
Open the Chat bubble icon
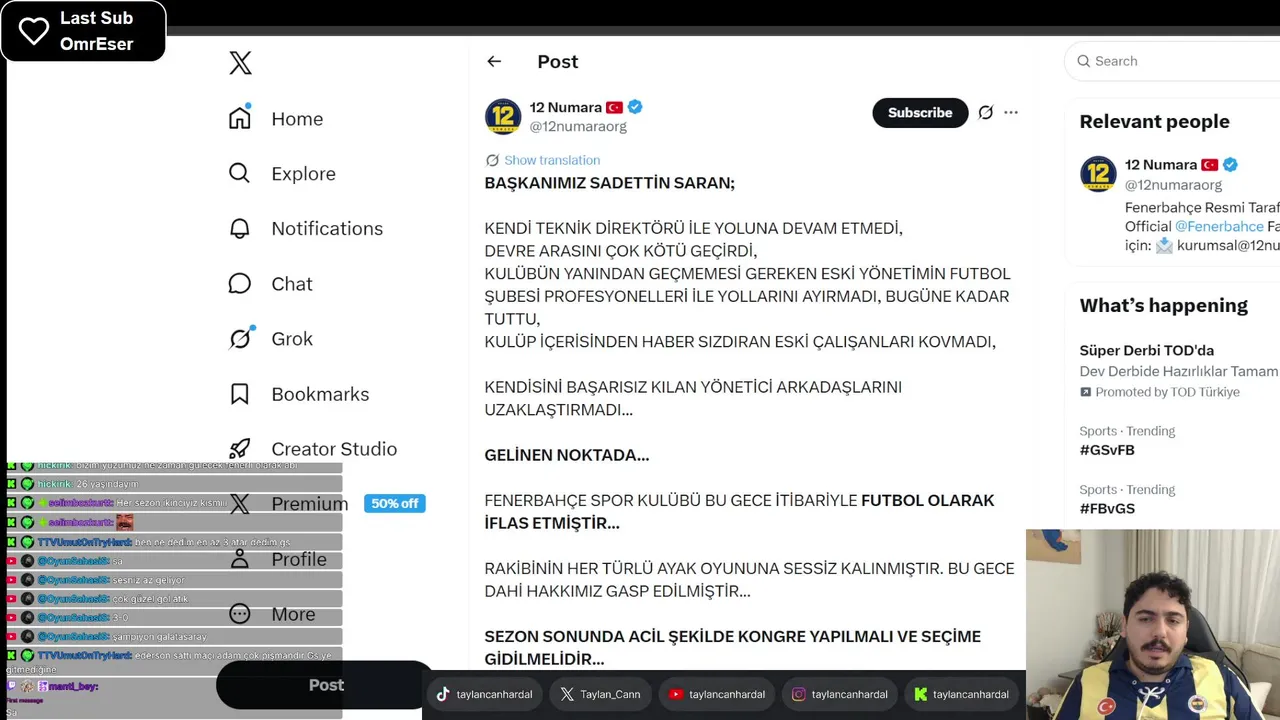(240, 284)
